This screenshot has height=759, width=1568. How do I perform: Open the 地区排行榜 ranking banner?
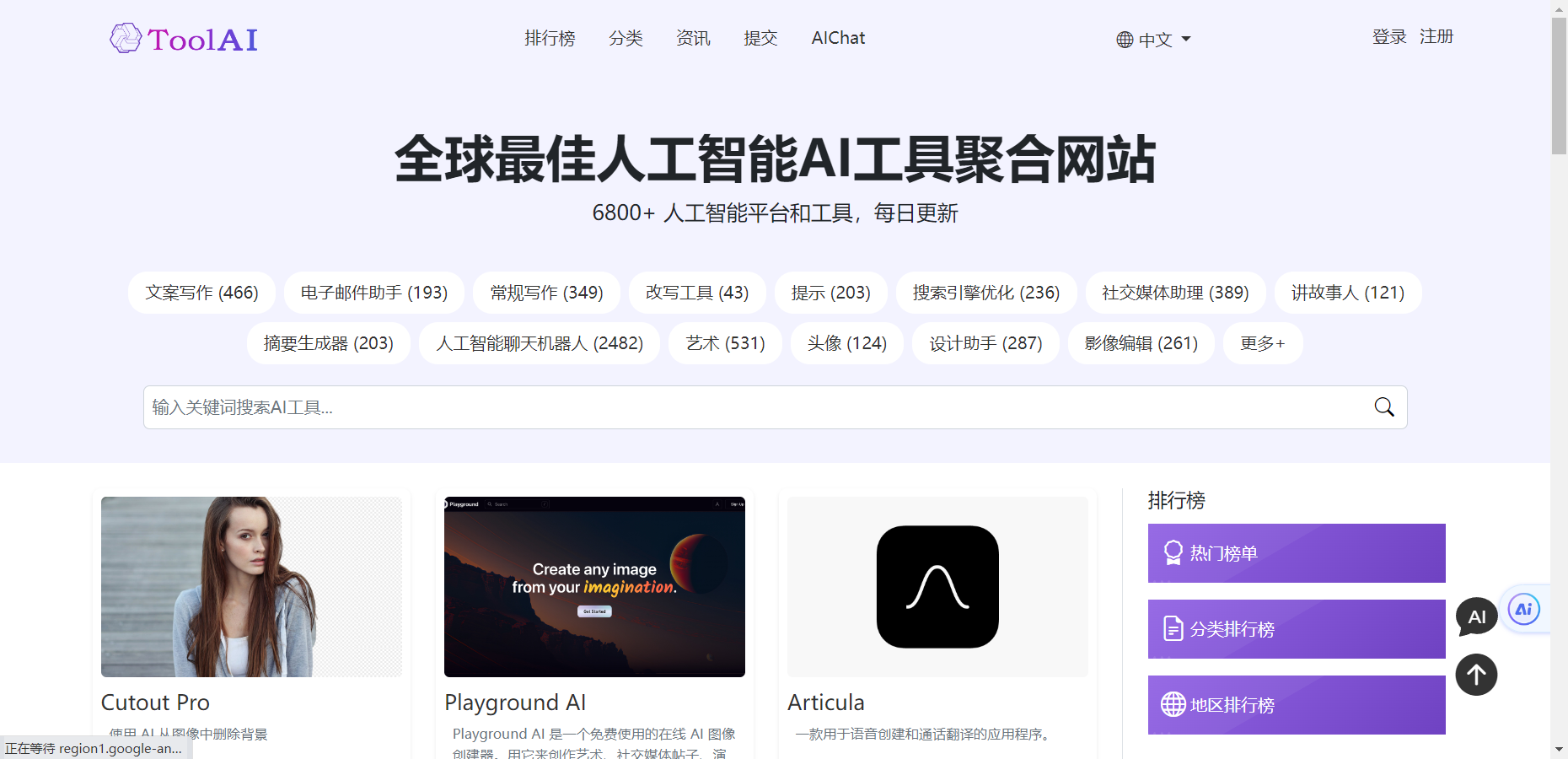[x=1297, y=705]
